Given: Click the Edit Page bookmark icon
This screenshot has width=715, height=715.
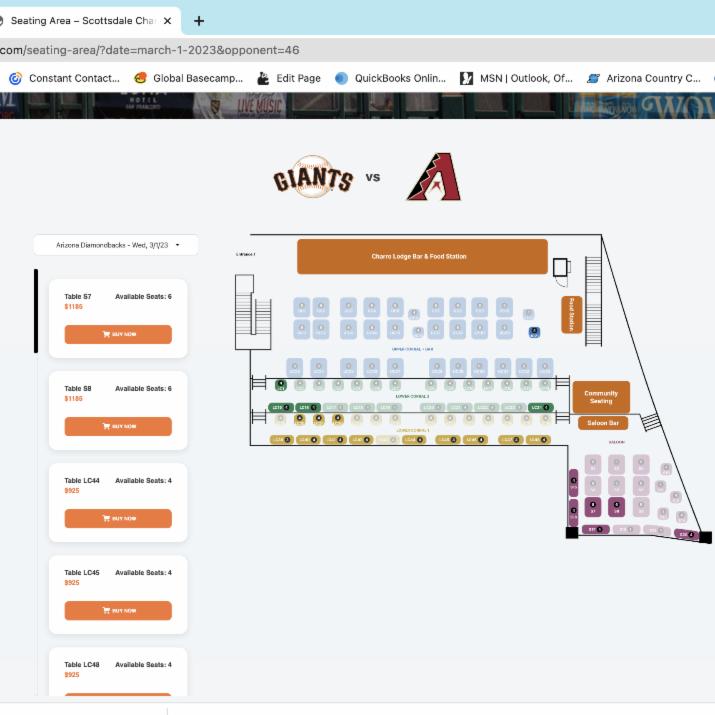Looking at the screenshot, I should (263, 78).
